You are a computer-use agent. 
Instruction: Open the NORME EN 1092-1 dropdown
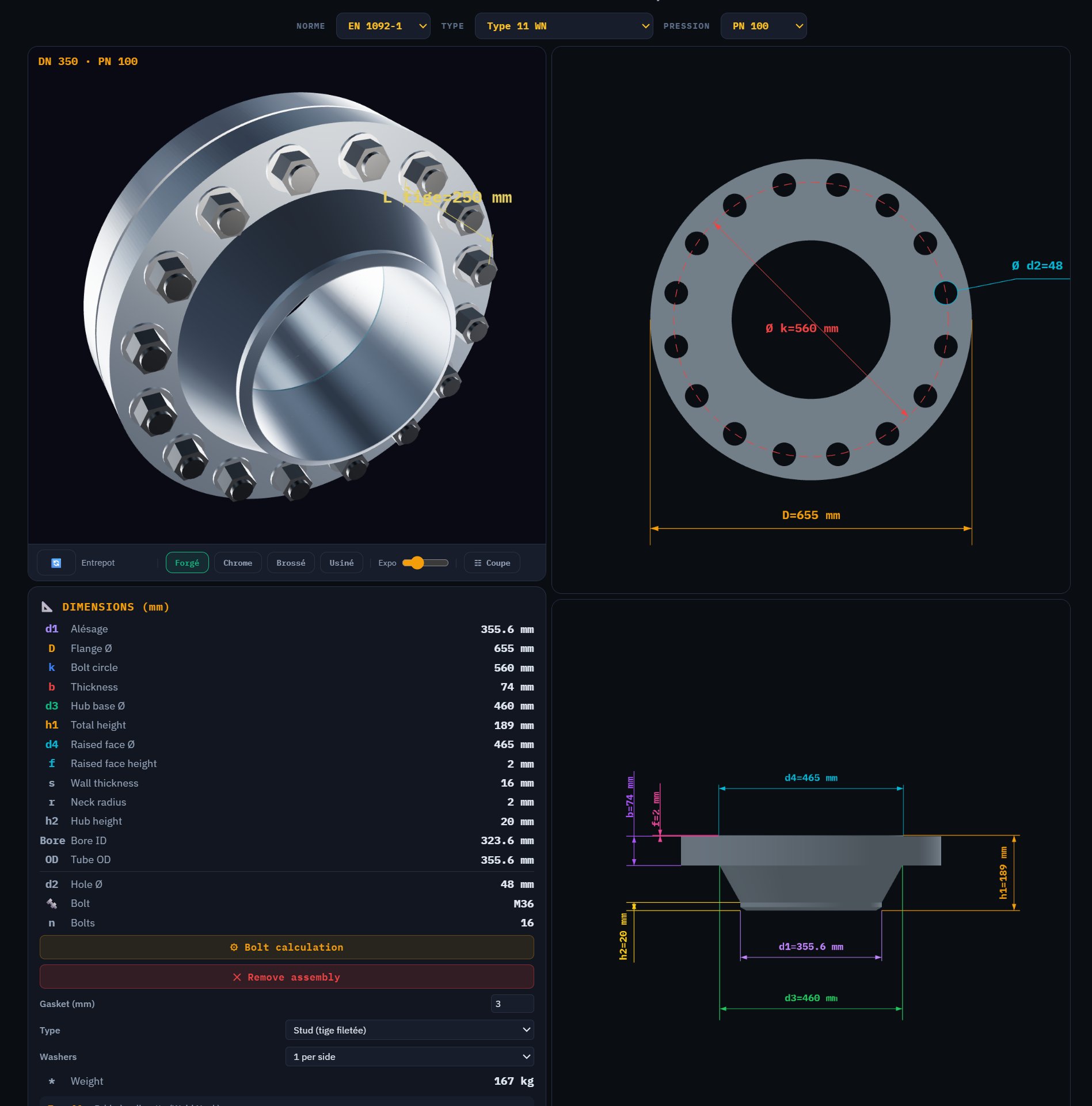pos(383,25)
